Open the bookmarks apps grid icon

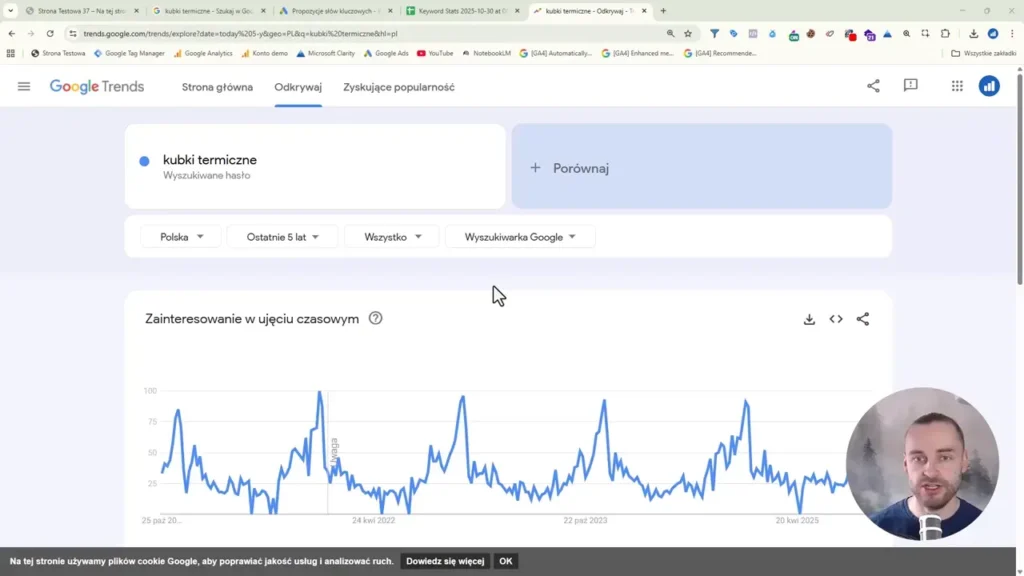point(10,54)
